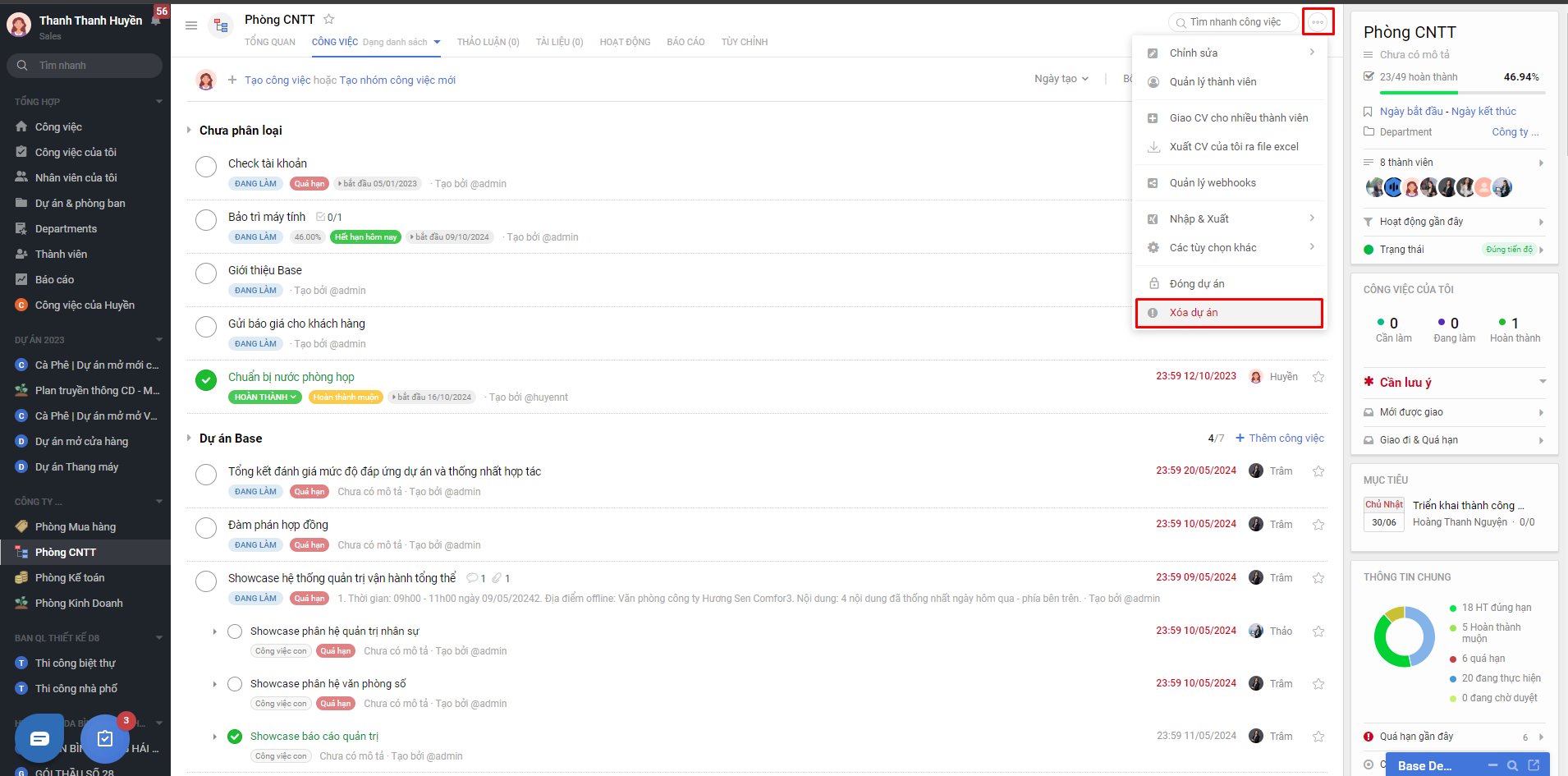The height and width of the screenshot is (776, 1568).
Task: Click the Đúng tiến độ status badge
Action: point(1509,250)
